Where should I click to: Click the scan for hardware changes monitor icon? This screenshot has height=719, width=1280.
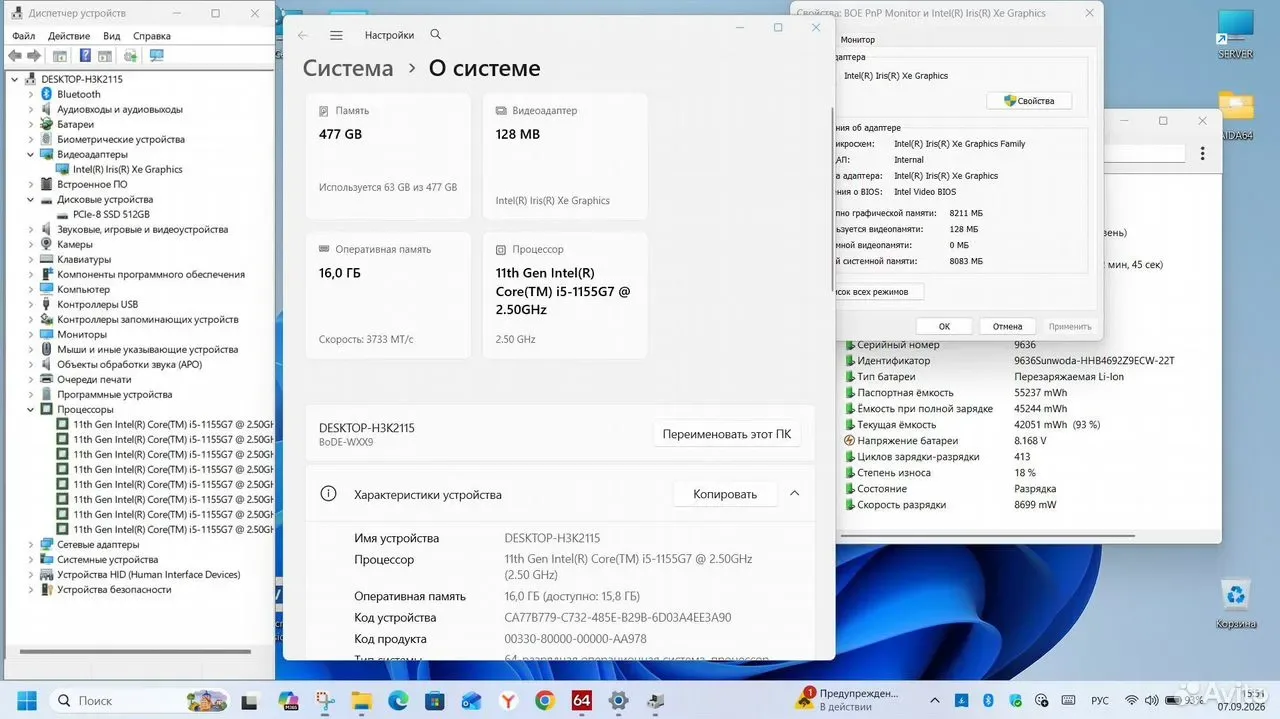coord(156,56)
